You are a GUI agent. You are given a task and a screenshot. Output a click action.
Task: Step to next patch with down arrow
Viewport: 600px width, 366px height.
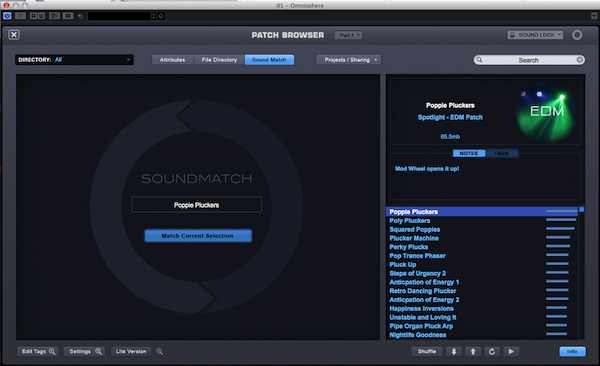pyautogui.click(x=454, y=351)
